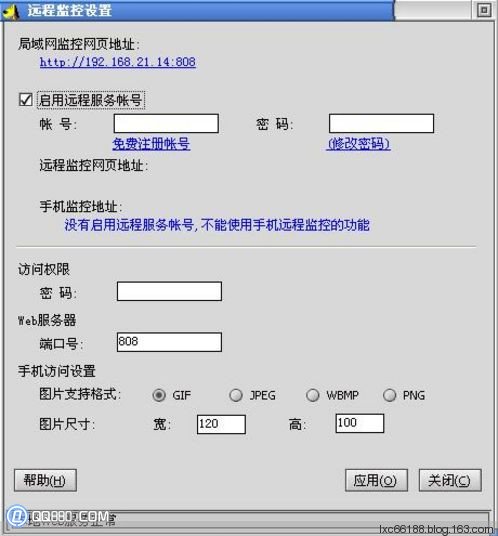
Task: Click the app icon in the title bar
Action: tap(11, 11)
